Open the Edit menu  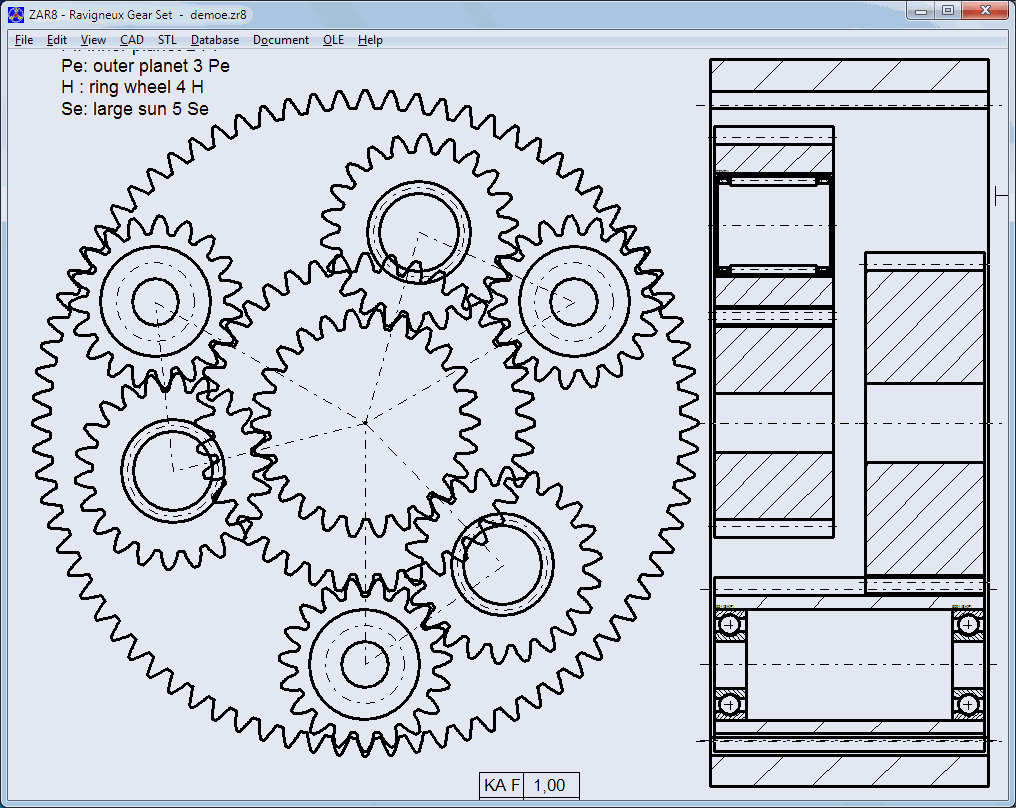[x=57, y=40]
